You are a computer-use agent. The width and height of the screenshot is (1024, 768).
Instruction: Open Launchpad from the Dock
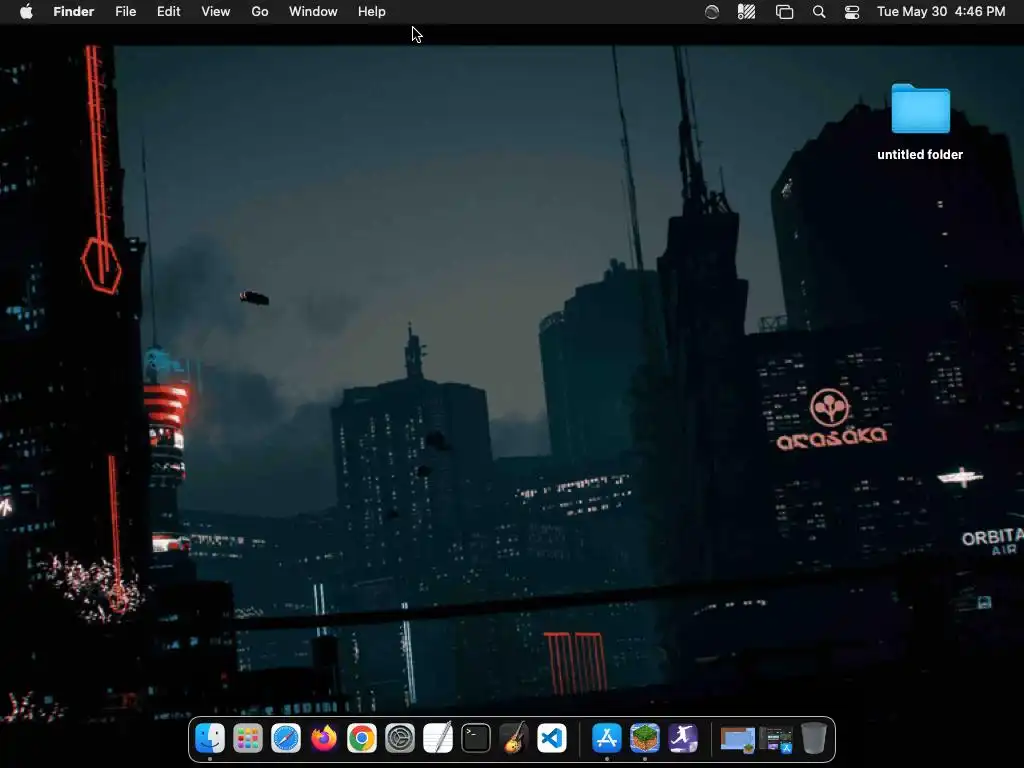pos(248,739)
